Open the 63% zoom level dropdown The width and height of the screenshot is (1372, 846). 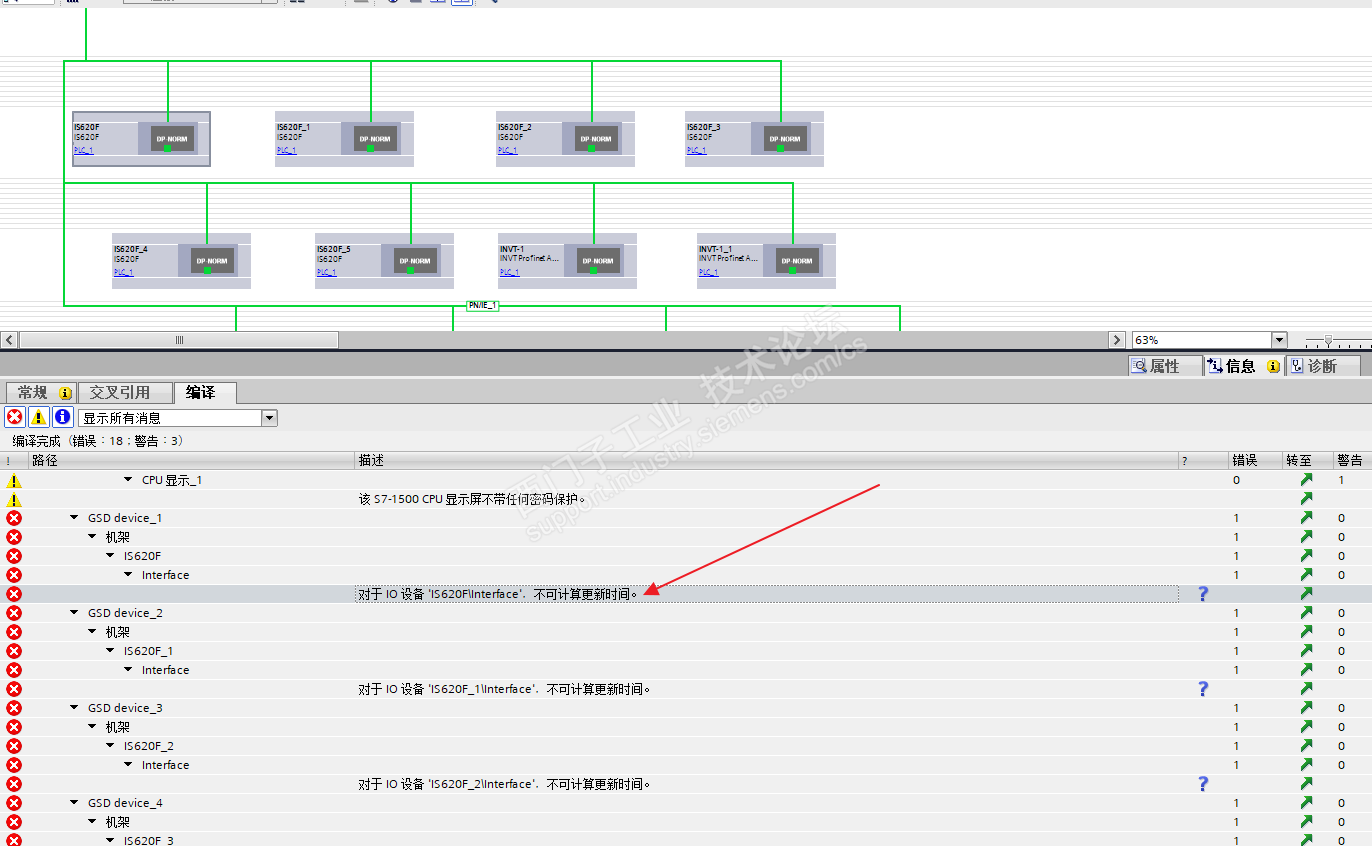click(x=1279, y=340)
